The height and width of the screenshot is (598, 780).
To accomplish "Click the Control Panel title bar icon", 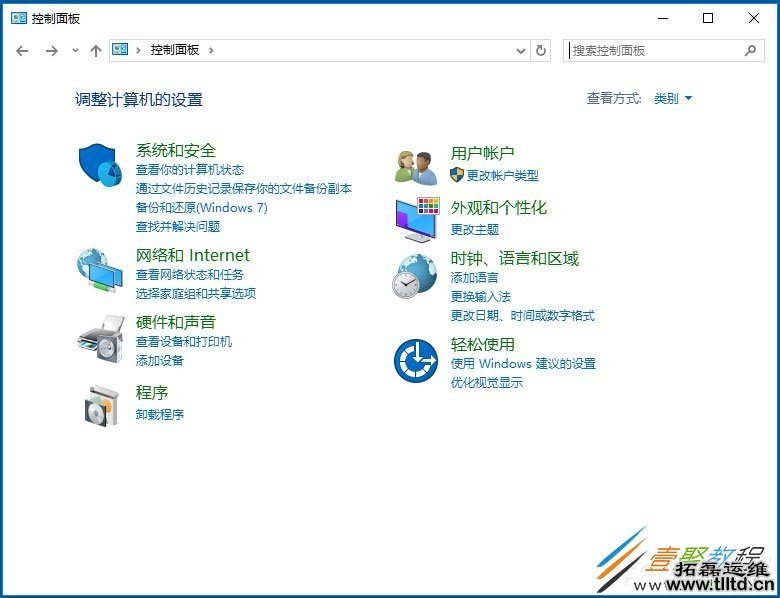I will [18, 18].
